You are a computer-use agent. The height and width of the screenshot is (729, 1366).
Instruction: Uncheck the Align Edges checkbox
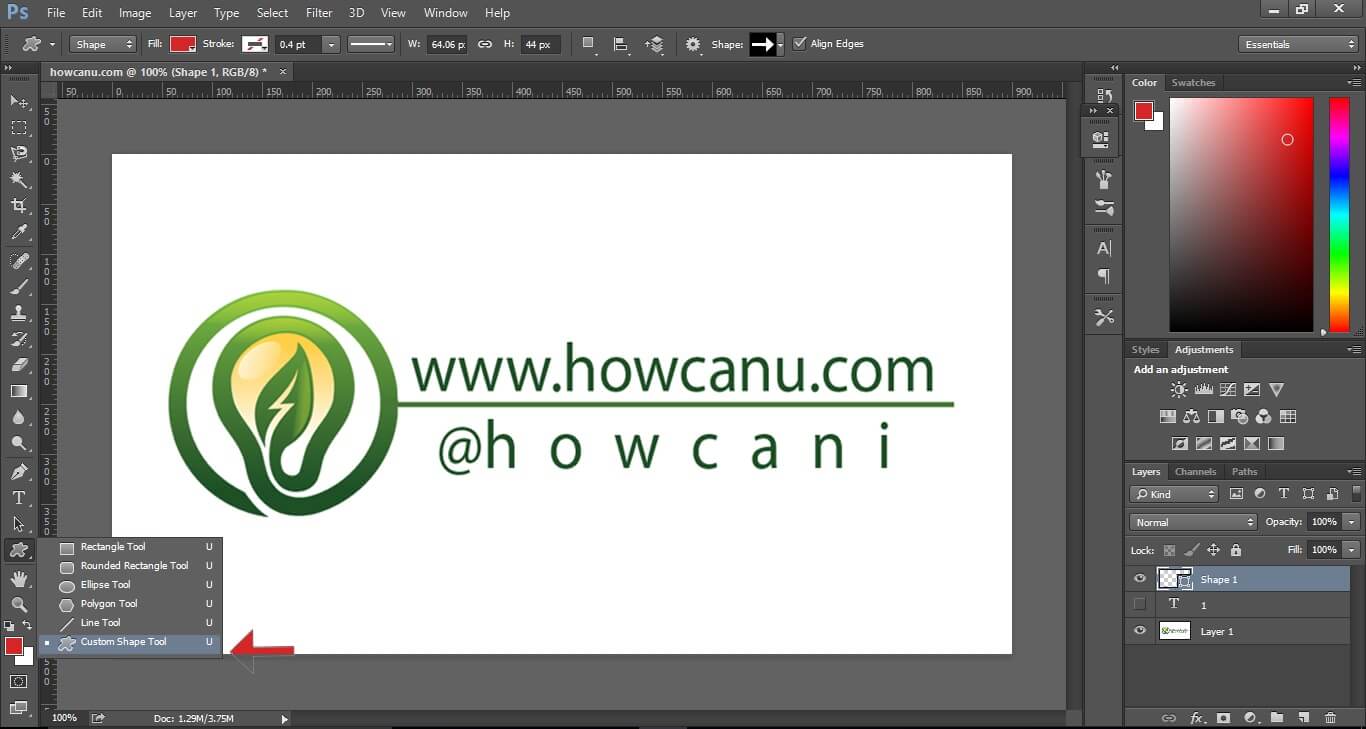(799, 44)
